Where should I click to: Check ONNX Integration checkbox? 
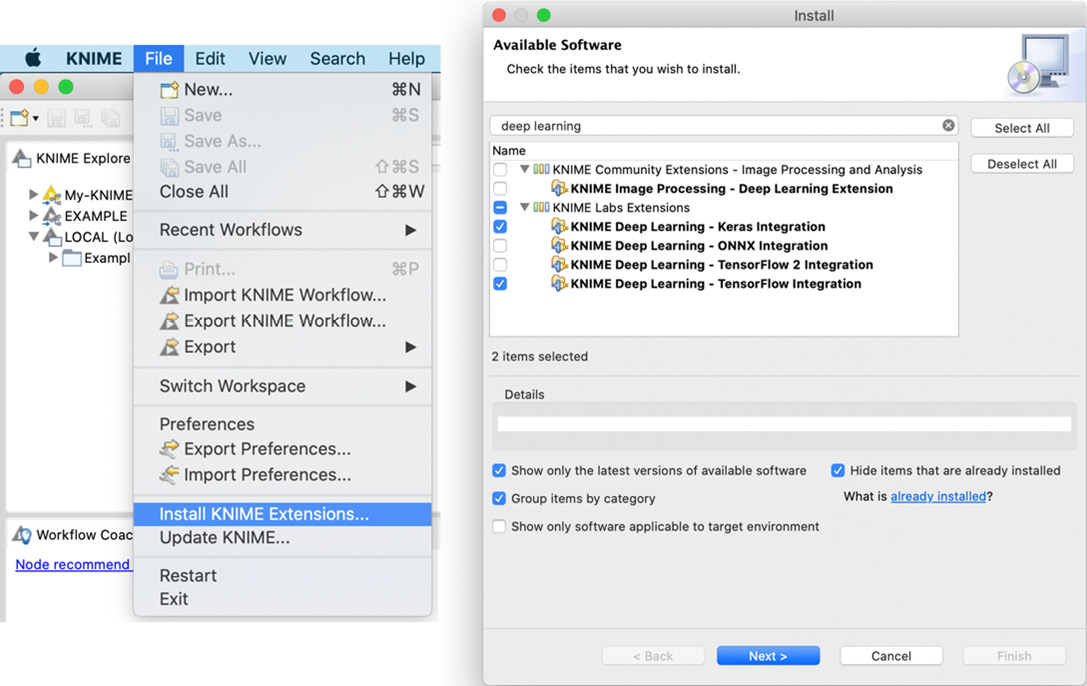coord(500,245)
